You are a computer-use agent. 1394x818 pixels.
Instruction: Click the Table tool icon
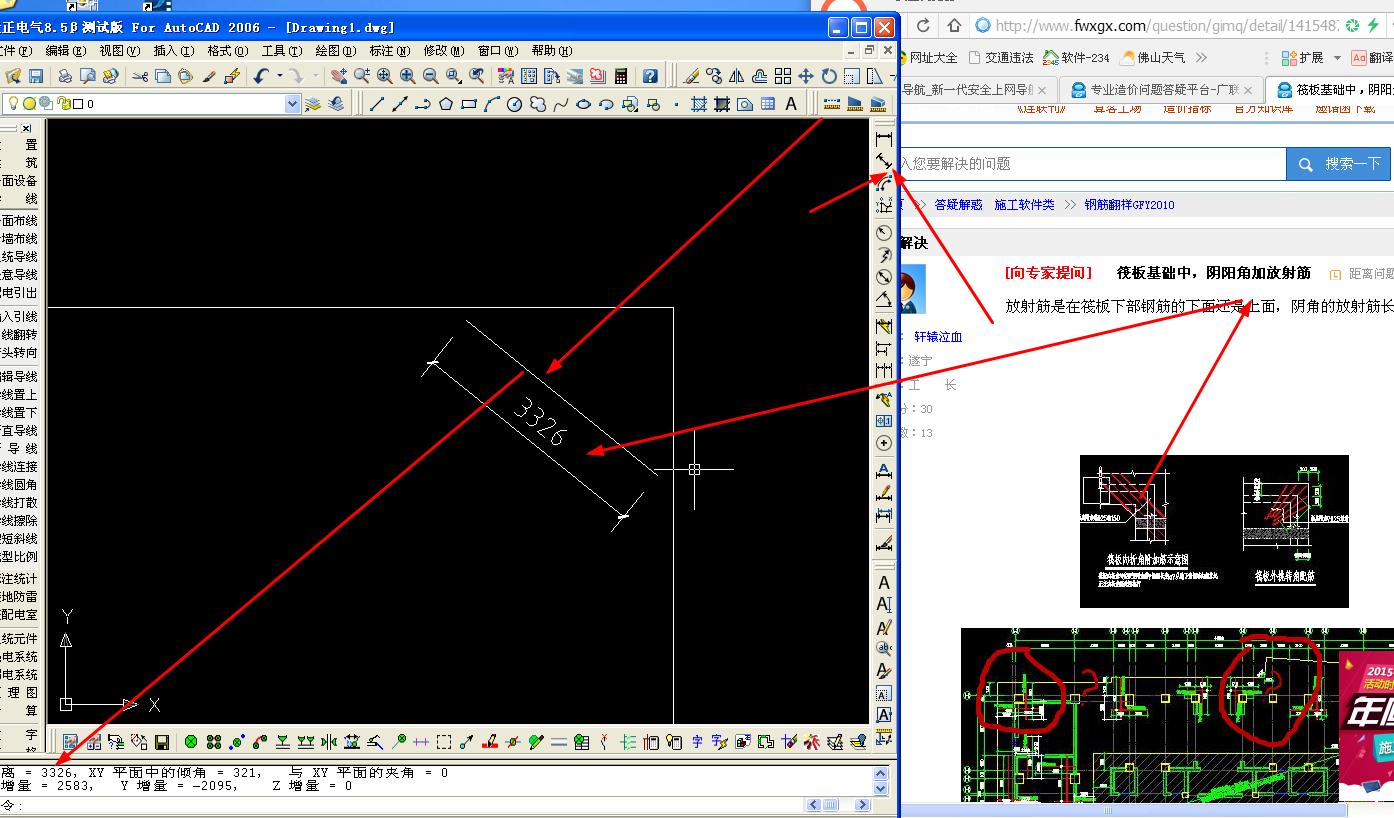[768, 103]
